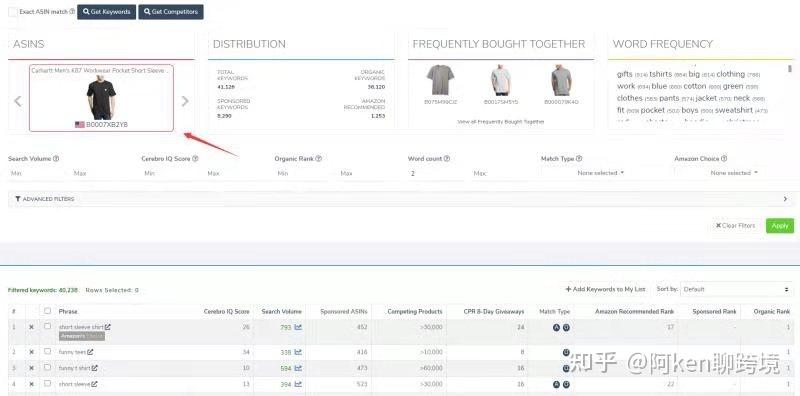This screenshot has height=396, width=800.
Task: Toggle the Exact ASIN match checkbox
Action: 13,12
